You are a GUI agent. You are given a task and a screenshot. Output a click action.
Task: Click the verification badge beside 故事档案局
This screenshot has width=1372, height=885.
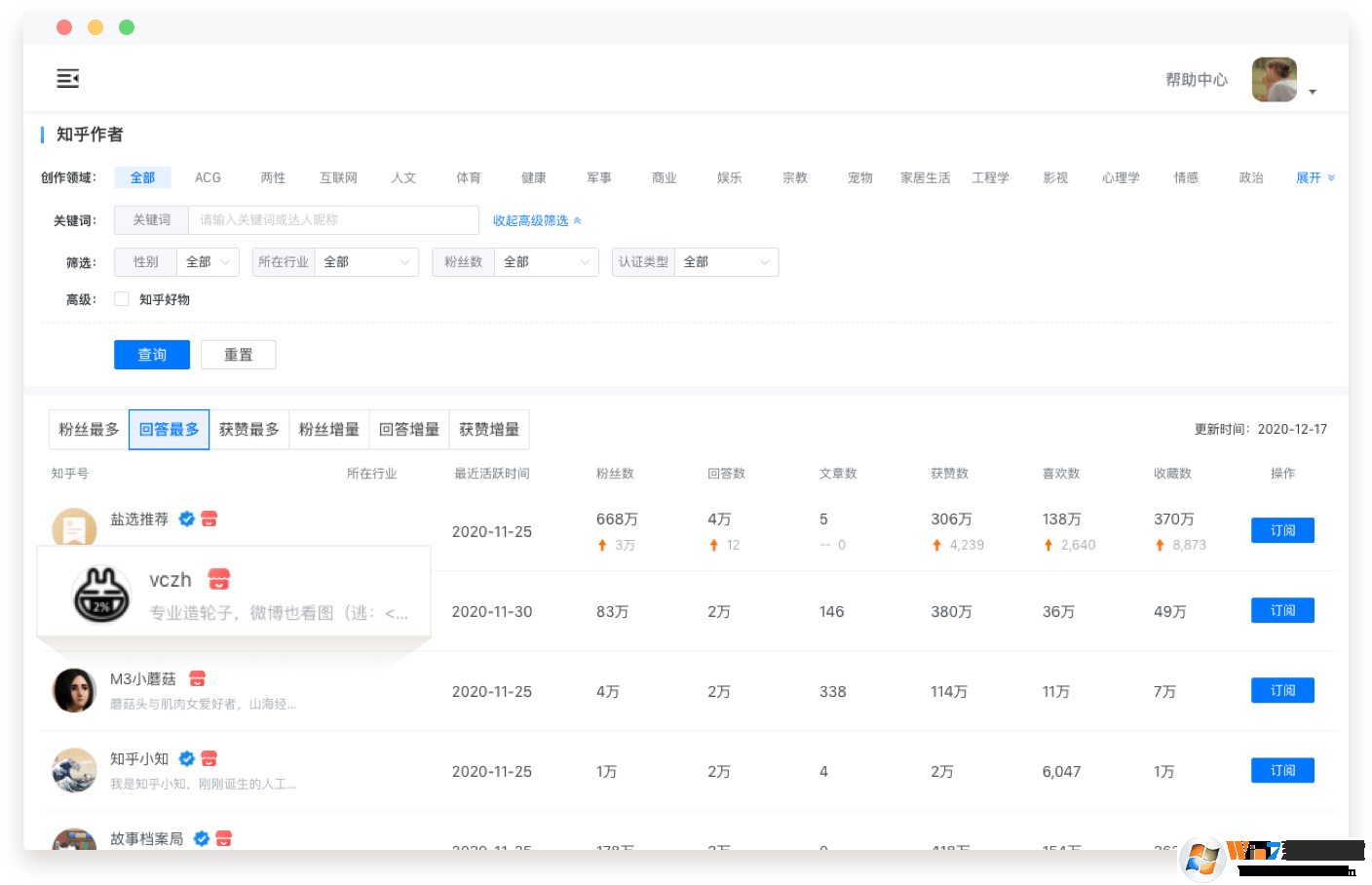201,837
